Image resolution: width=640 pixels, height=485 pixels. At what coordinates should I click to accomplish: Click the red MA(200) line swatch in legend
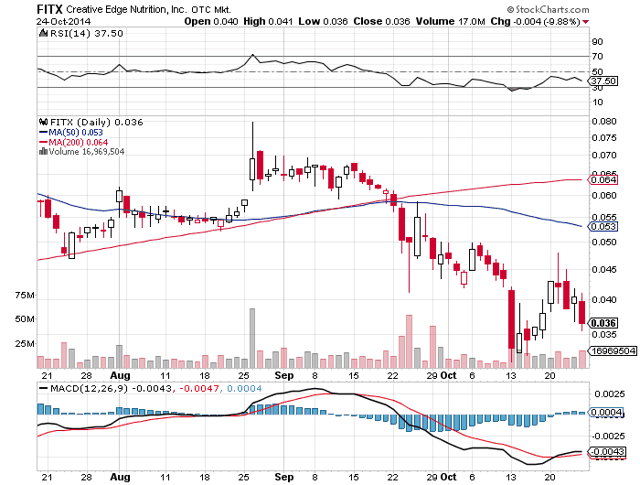point(43,142)
